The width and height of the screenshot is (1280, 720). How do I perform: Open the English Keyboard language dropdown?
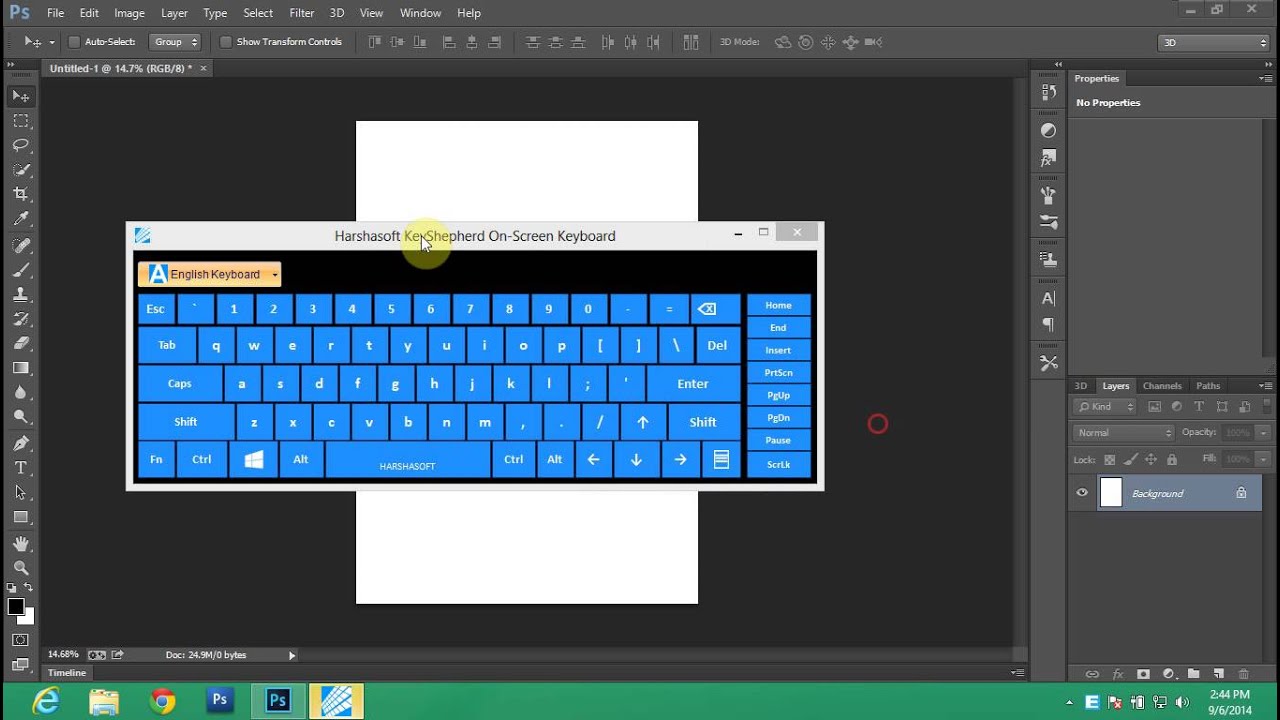210,274
